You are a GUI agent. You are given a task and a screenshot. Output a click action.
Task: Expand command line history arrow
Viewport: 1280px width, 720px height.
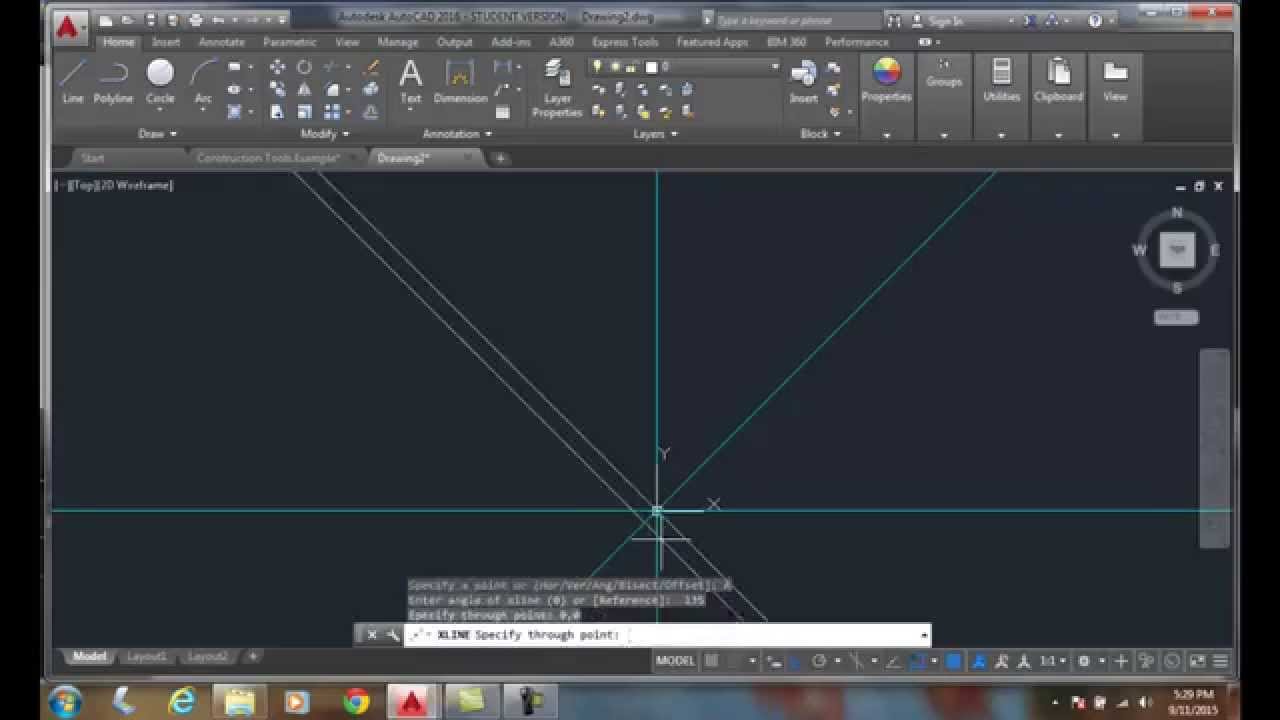click(x=924, y=634)
